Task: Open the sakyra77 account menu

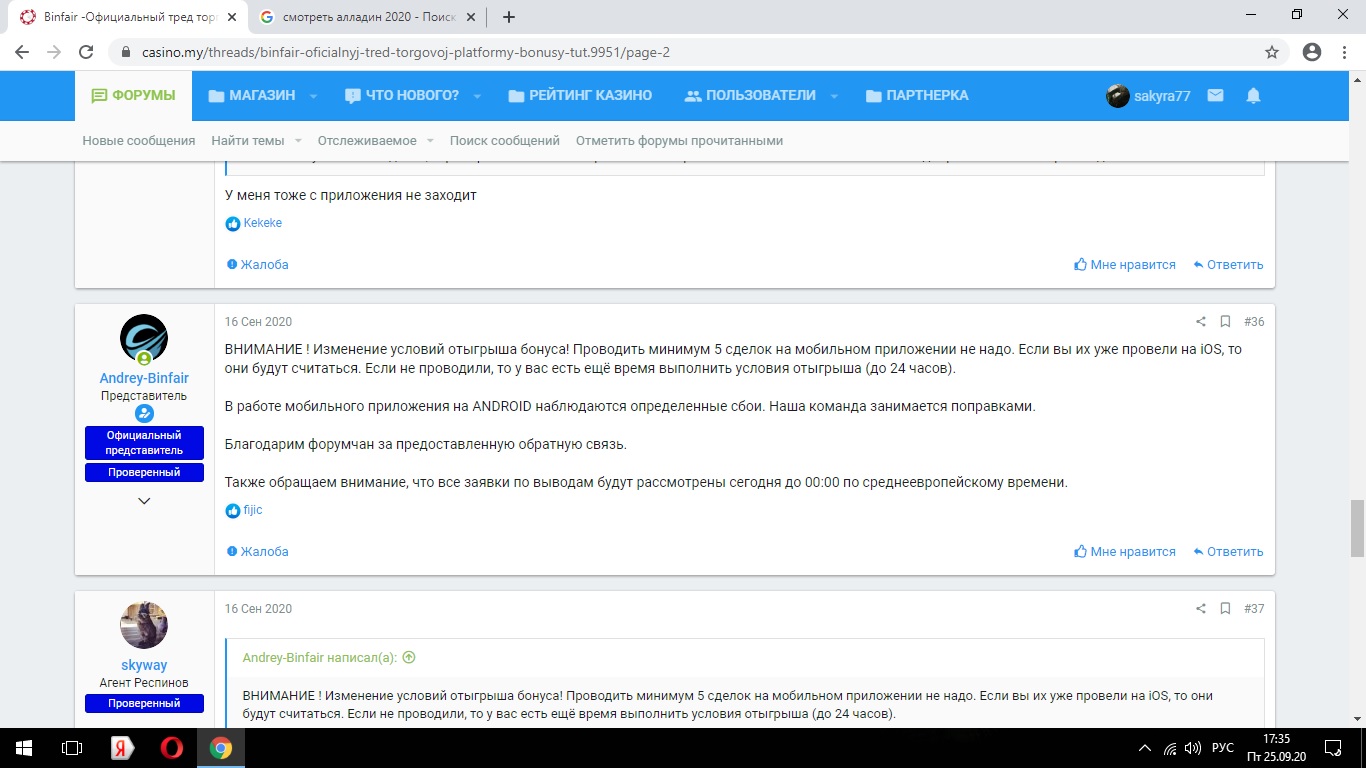Action: [1148, 96]
